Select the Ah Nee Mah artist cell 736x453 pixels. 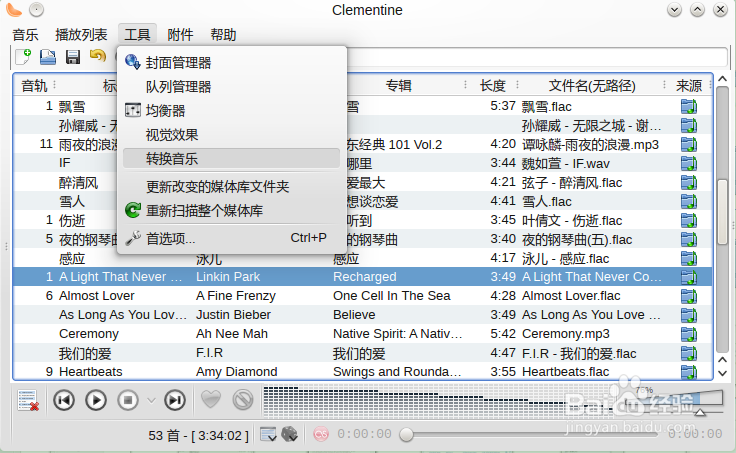pos(232,334)
